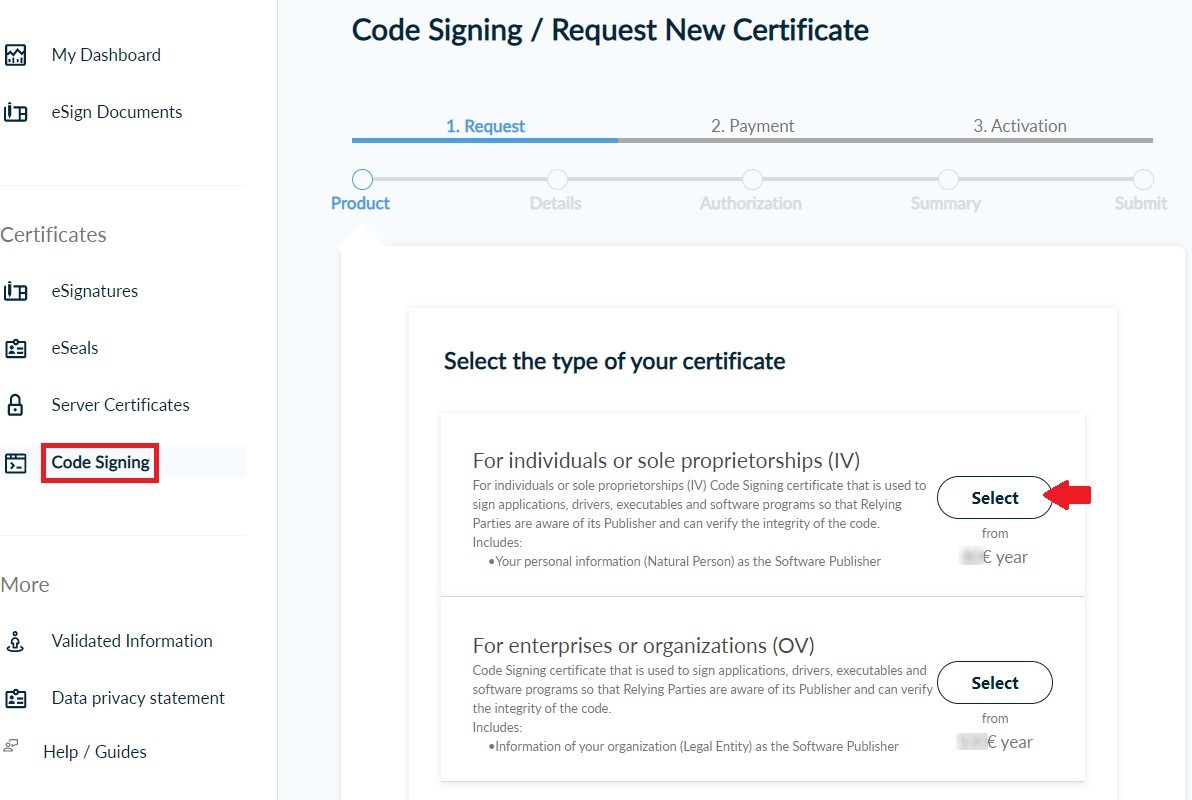Viewport: 1192px width, 800px height.
Task: Open the 1. Request tab
Action: [485, 126]
